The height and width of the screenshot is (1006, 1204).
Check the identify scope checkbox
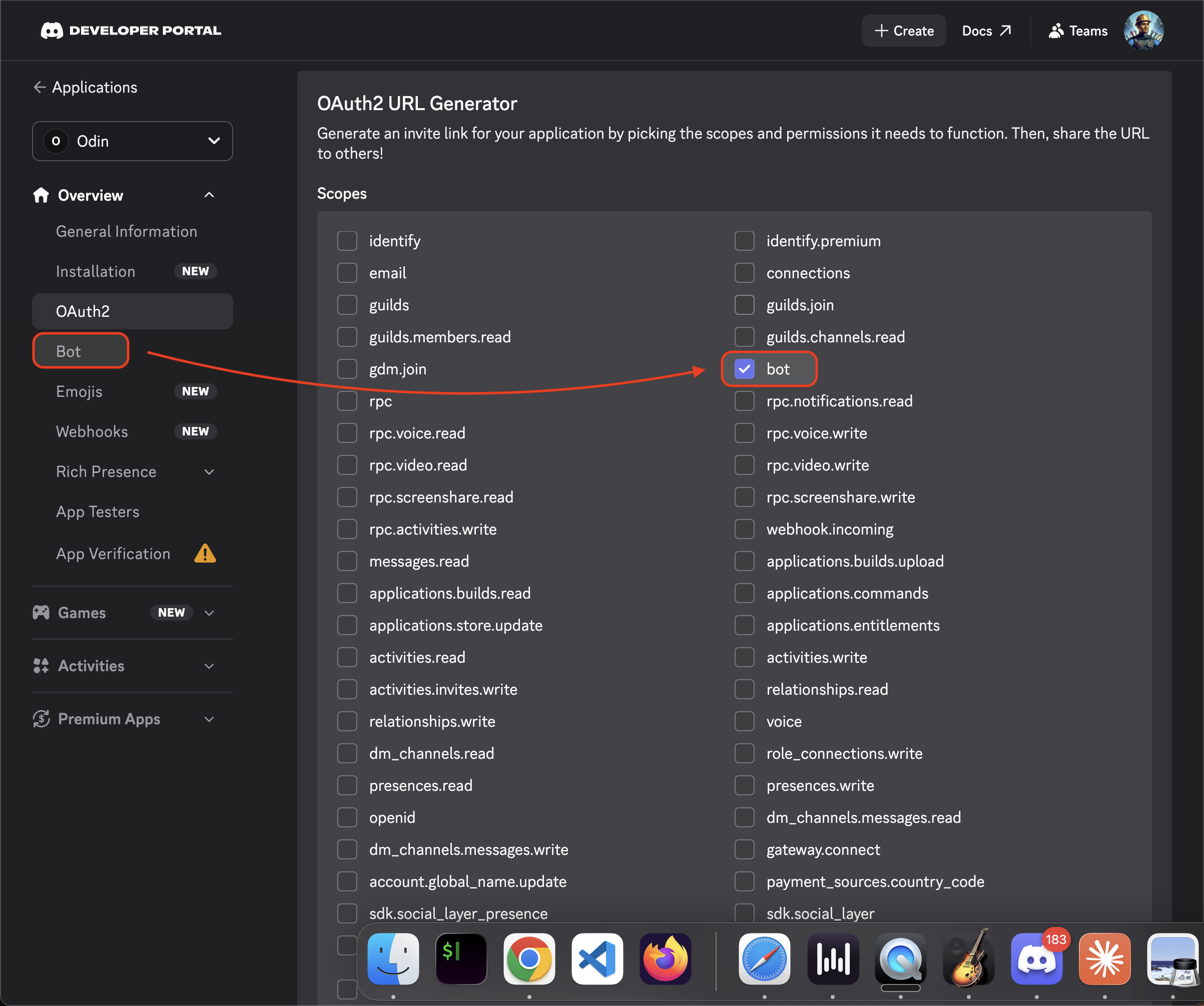point(347,241)
